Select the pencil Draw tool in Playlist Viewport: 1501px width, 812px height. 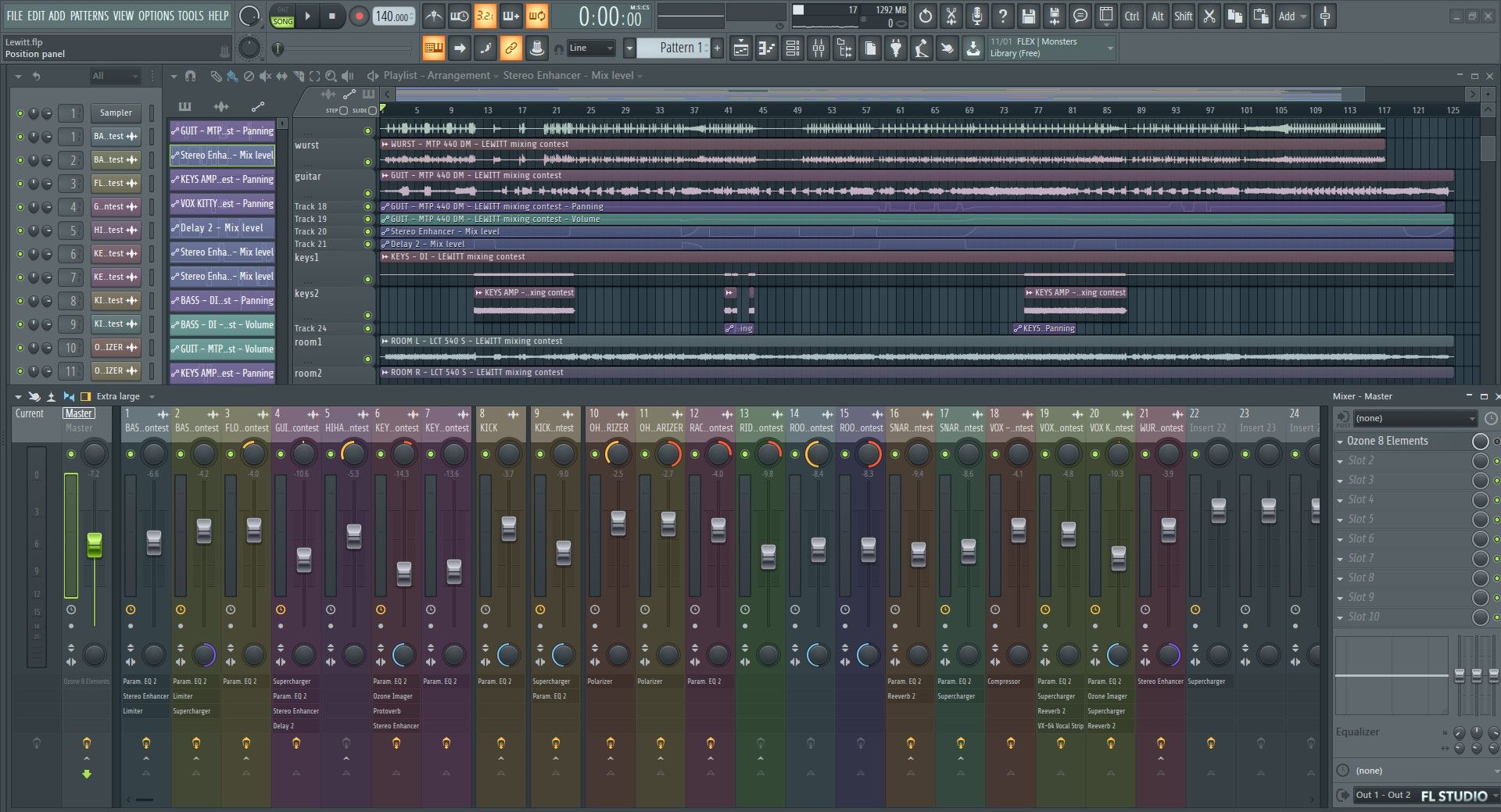pos(216,76)
